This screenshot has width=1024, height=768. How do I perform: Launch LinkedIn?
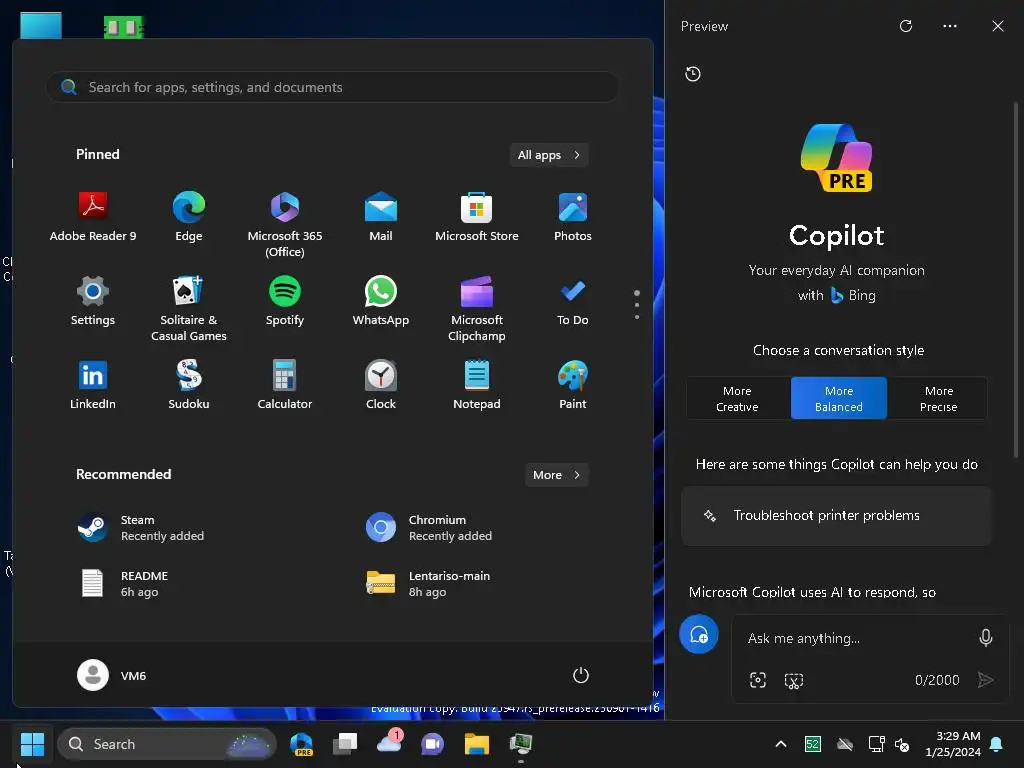(93, 385)
